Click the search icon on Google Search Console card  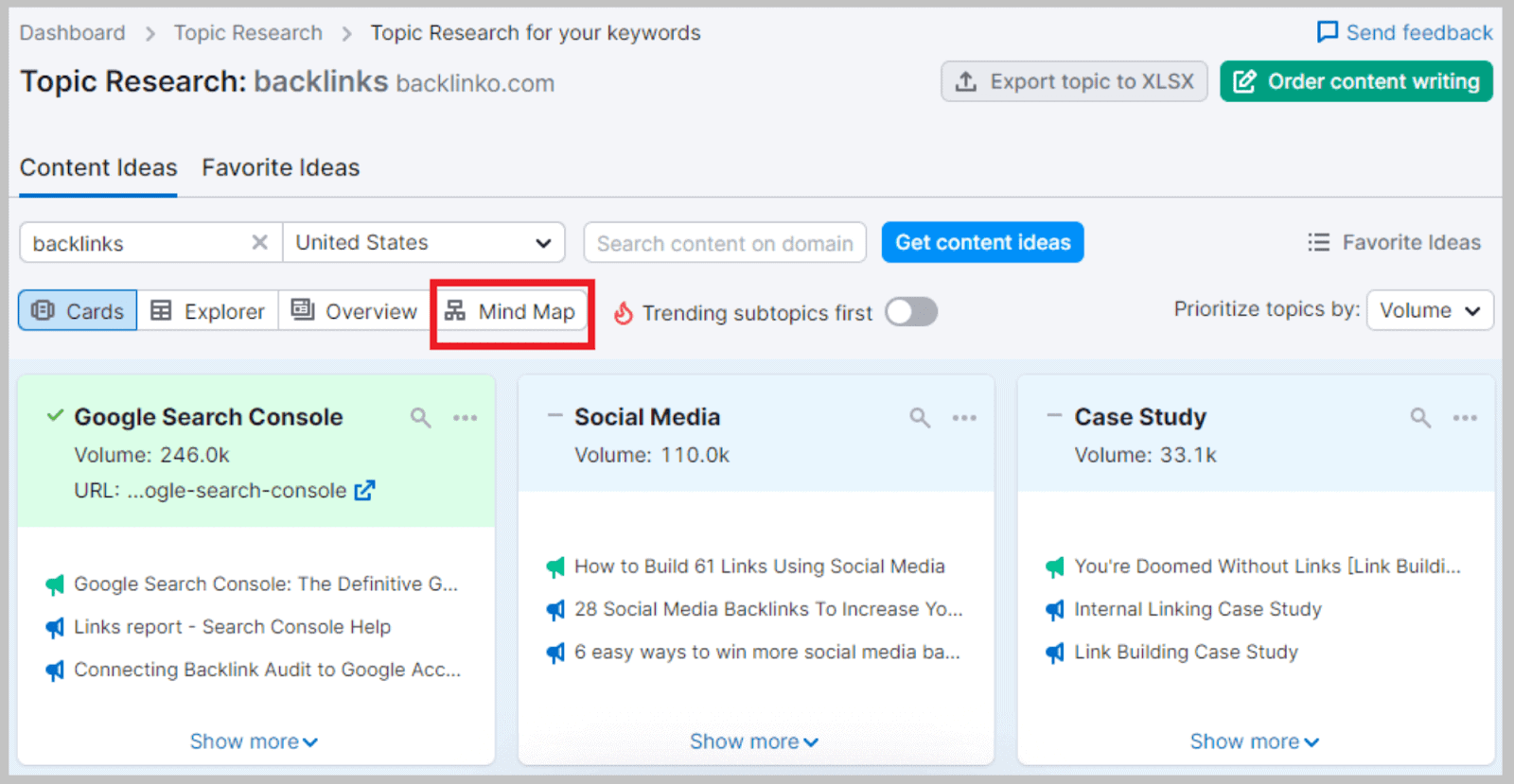point(420,418)
